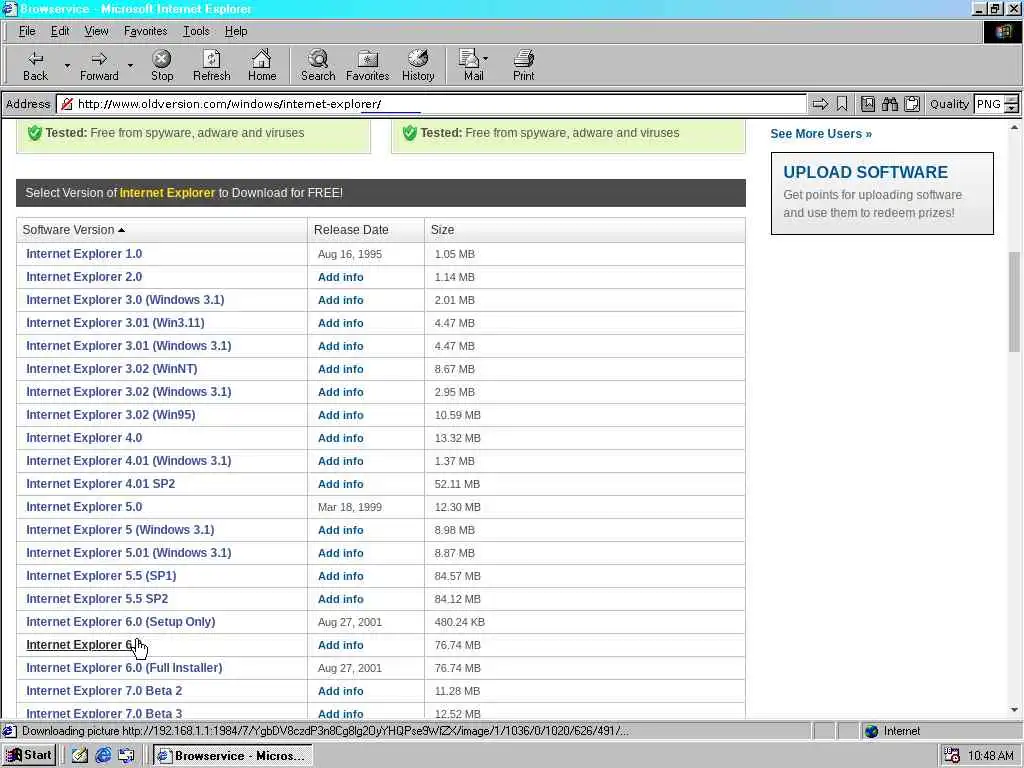
Task: Click the Quality PNG value field
Action: click(989, 104)
